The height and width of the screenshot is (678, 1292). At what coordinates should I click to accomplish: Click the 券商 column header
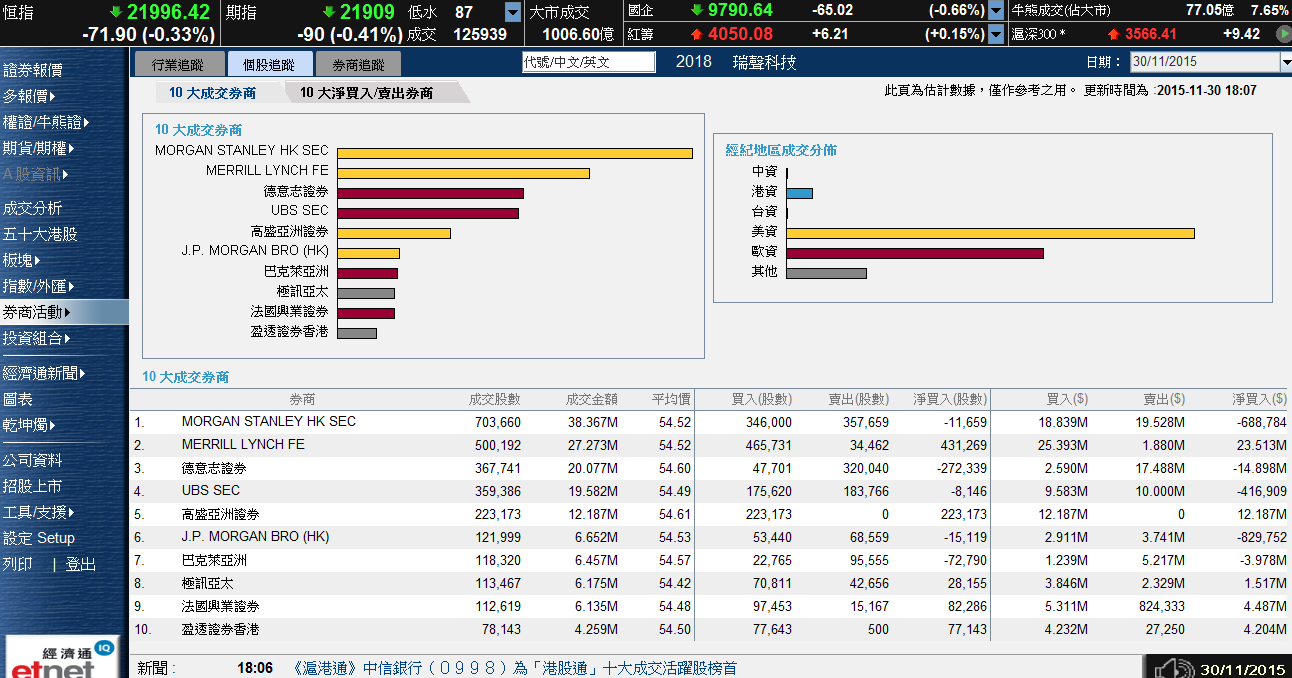tap(302, 399)
